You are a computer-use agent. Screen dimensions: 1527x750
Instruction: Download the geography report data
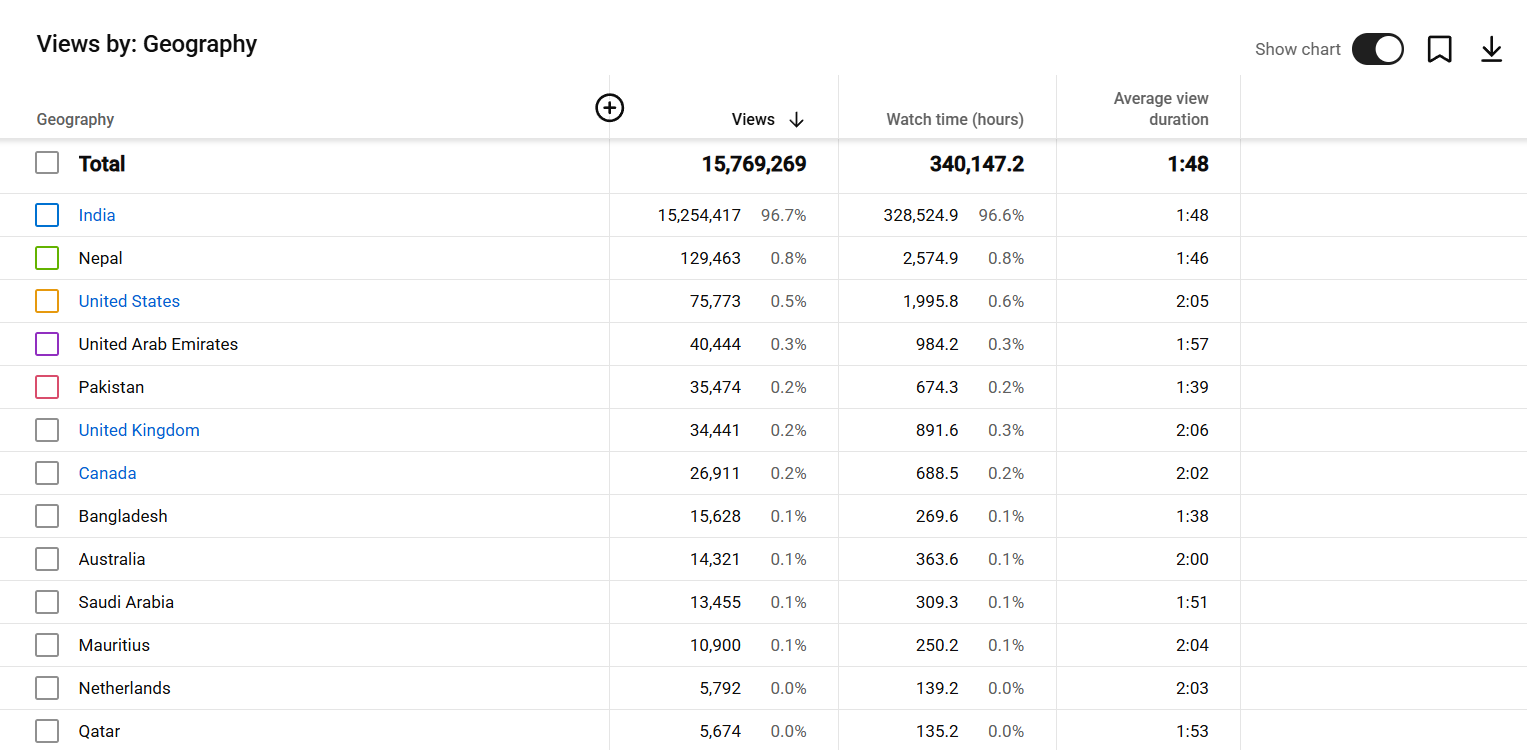(x=1491, y=49)
